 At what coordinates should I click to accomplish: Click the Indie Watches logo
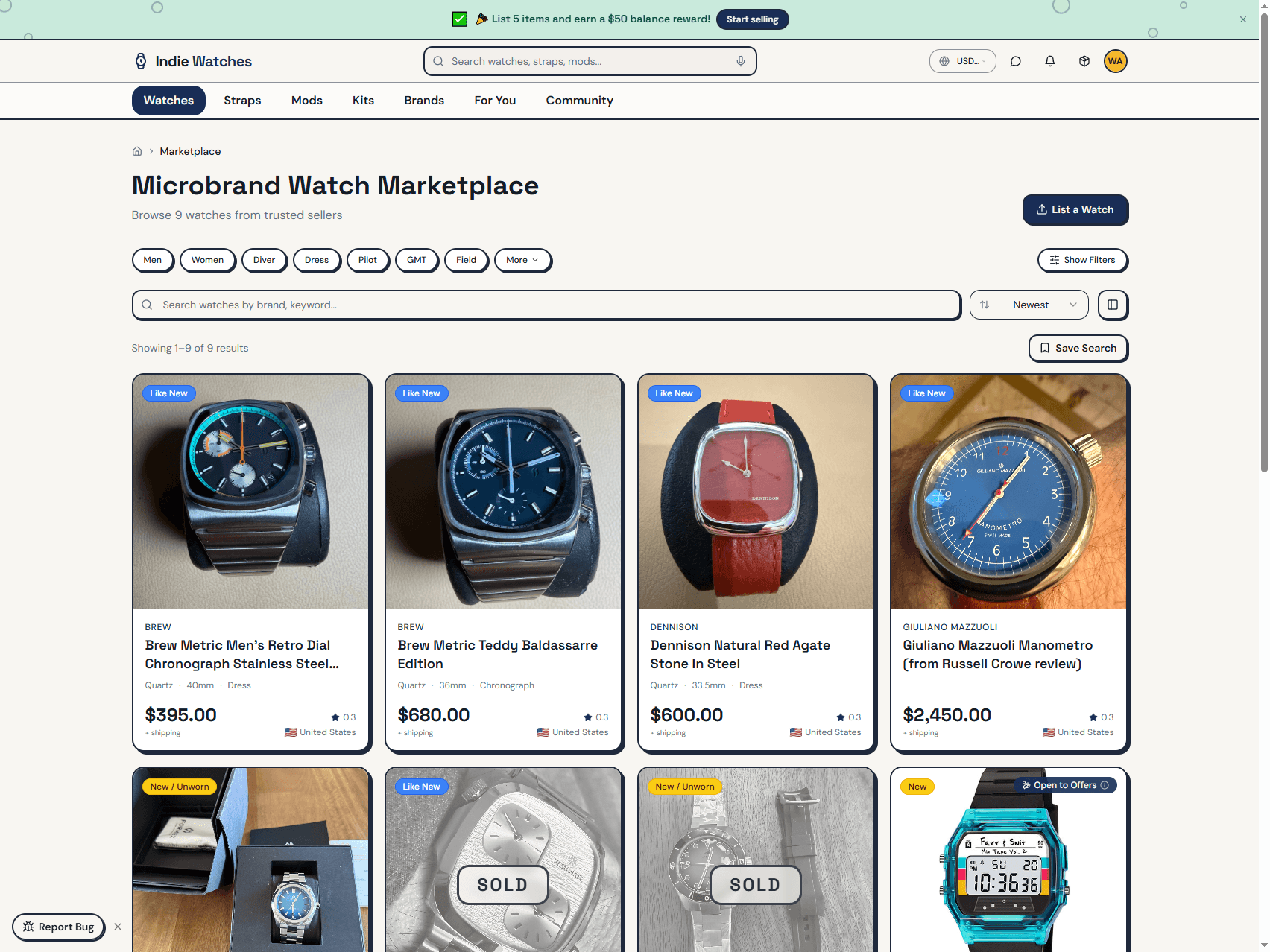coord(192,61)
